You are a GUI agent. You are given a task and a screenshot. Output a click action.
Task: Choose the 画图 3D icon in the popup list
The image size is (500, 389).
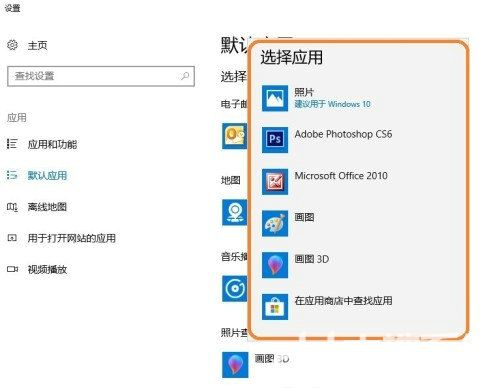click(x=275, y=265)
